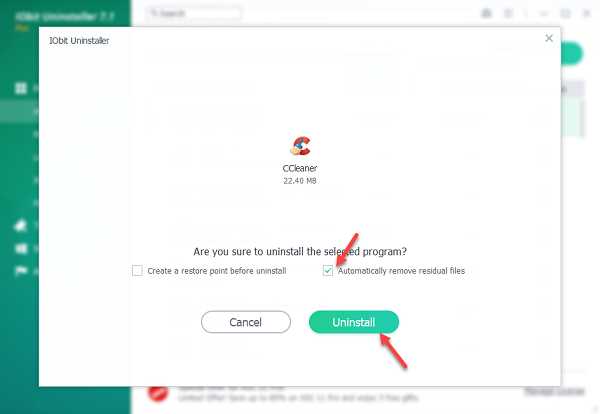Confirm with the green Uninstall button
The width and height of the screenshot is (600, 414).
coord(354,322)
